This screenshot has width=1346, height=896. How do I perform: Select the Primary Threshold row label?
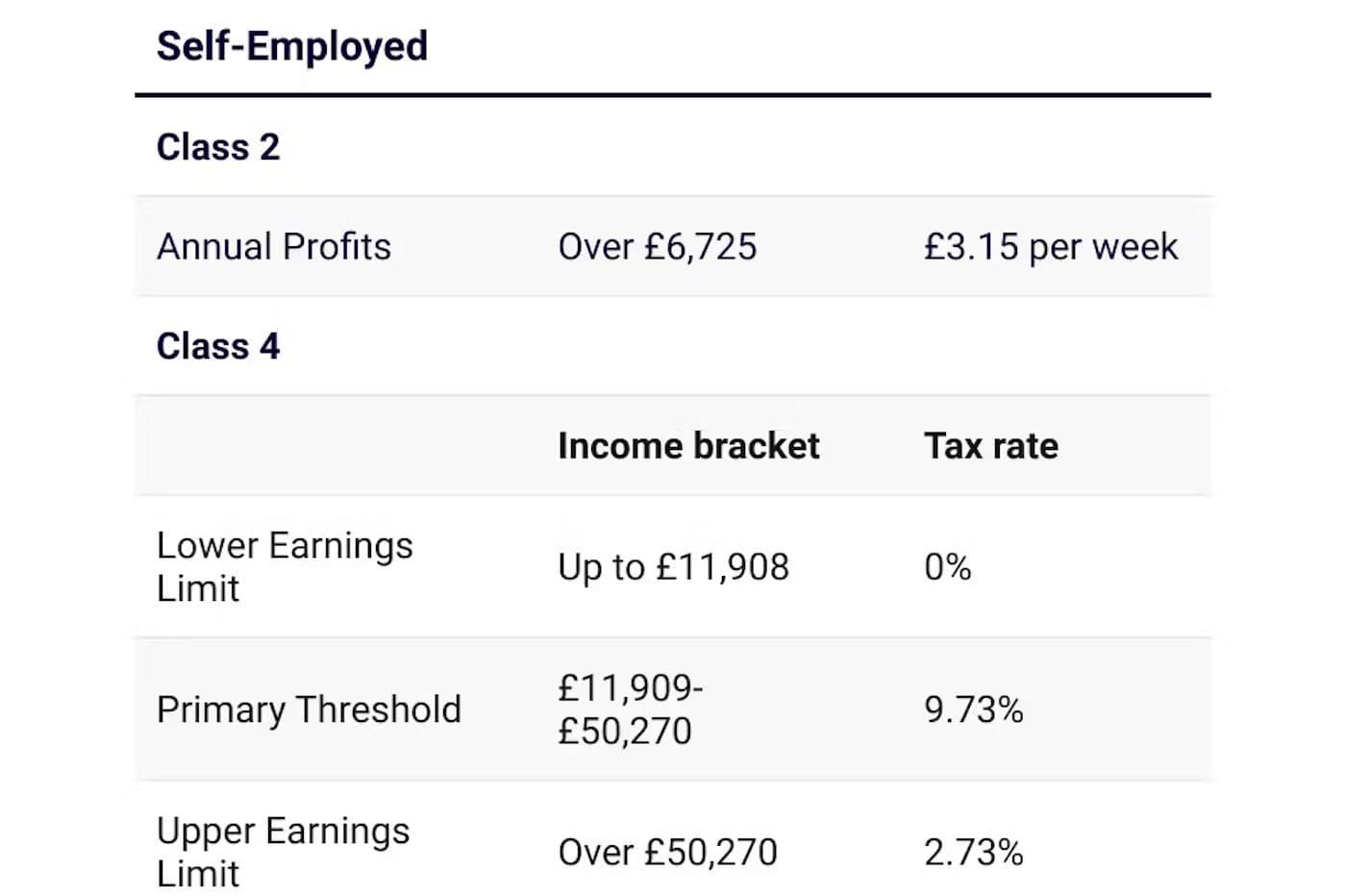coord(309,709)
